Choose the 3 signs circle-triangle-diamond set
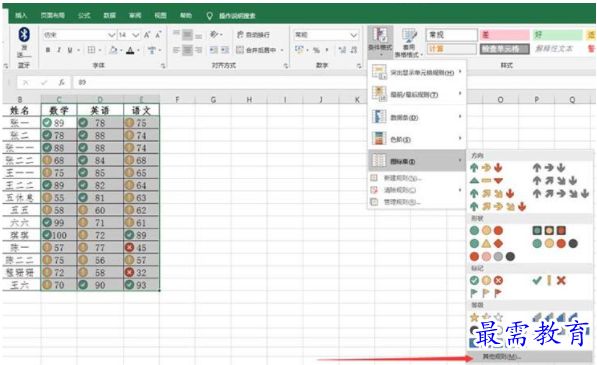Viewport: 597px width, 365px height. [x=486, y=243]
